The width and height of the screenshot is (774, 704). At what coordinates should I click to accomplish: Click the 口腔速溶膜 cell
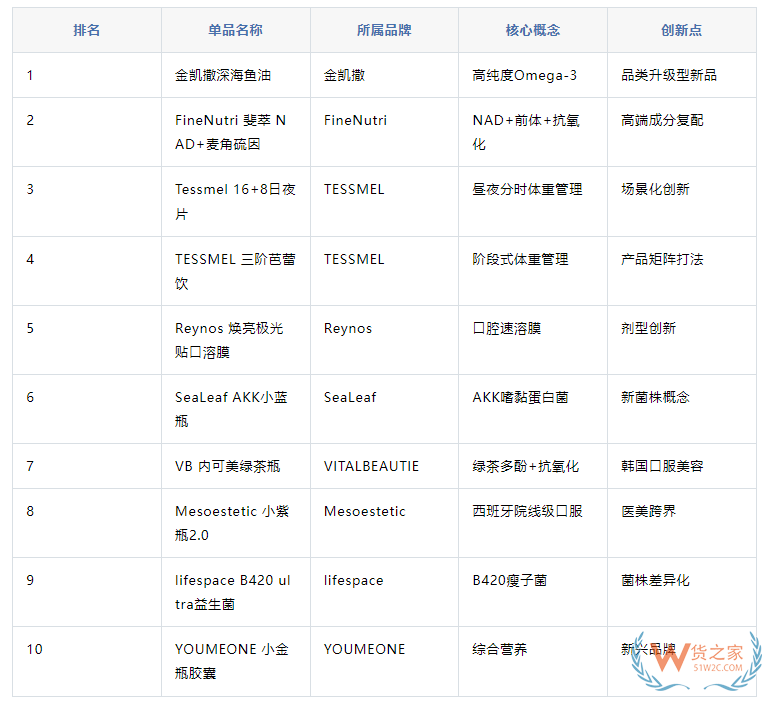pyautogui.click(x=533, y=340)
